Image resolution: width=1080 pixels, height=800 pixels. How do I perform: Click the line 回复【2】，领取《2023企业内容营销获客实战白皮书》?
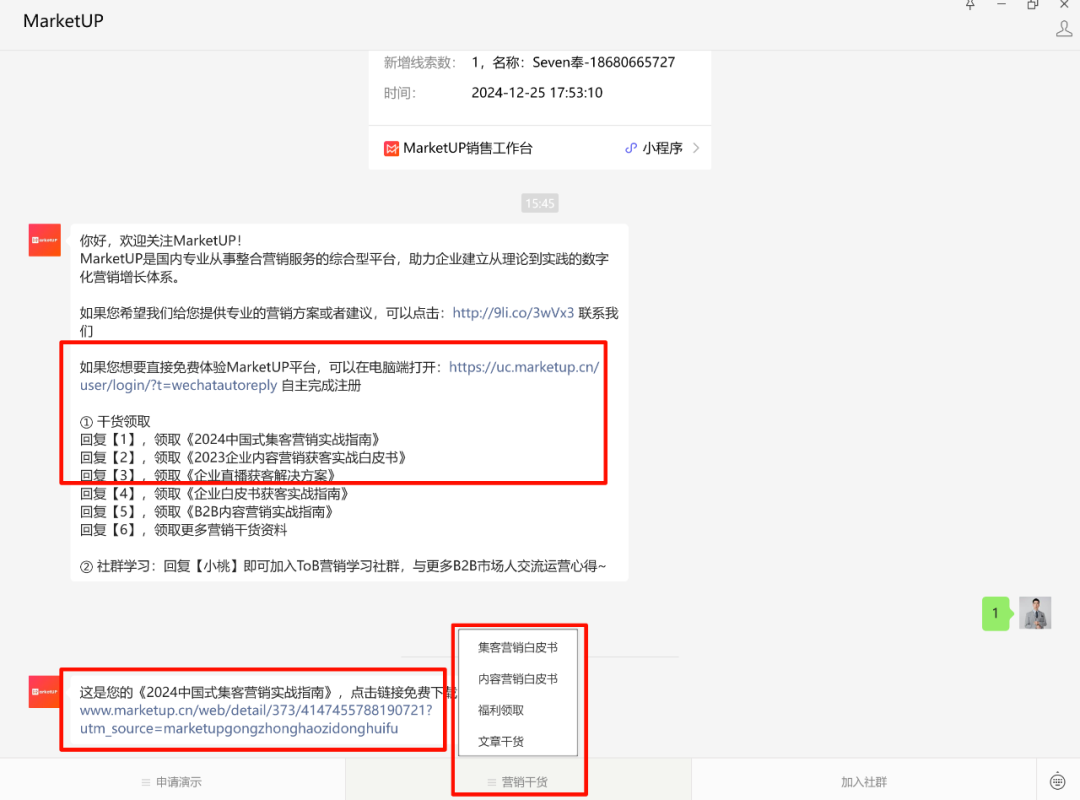[x=243, y=458]
